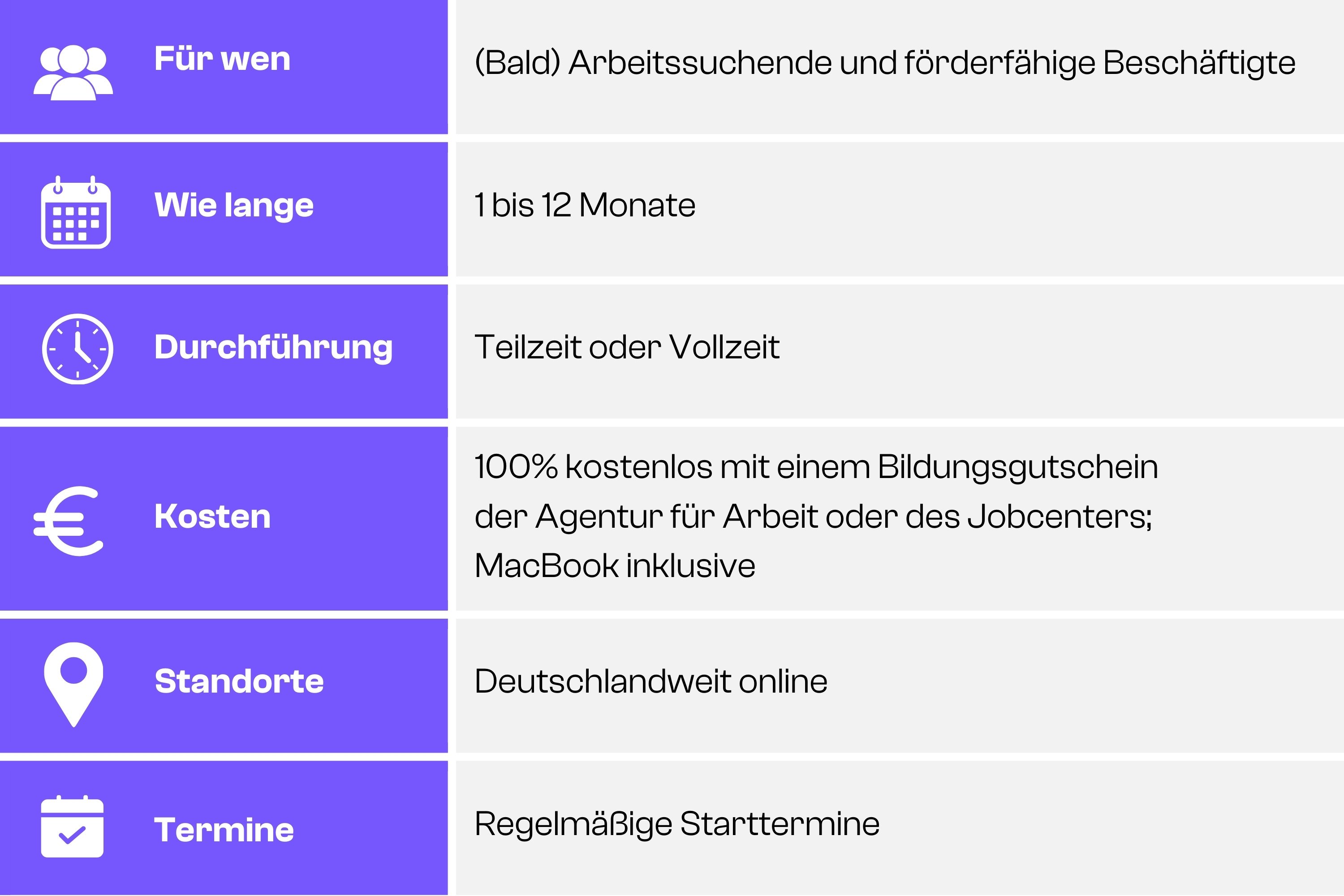The width and height of the screenshot is (1344, 896).
Task: Click the clock icon beside Durchführung
Action: (78, 349)
